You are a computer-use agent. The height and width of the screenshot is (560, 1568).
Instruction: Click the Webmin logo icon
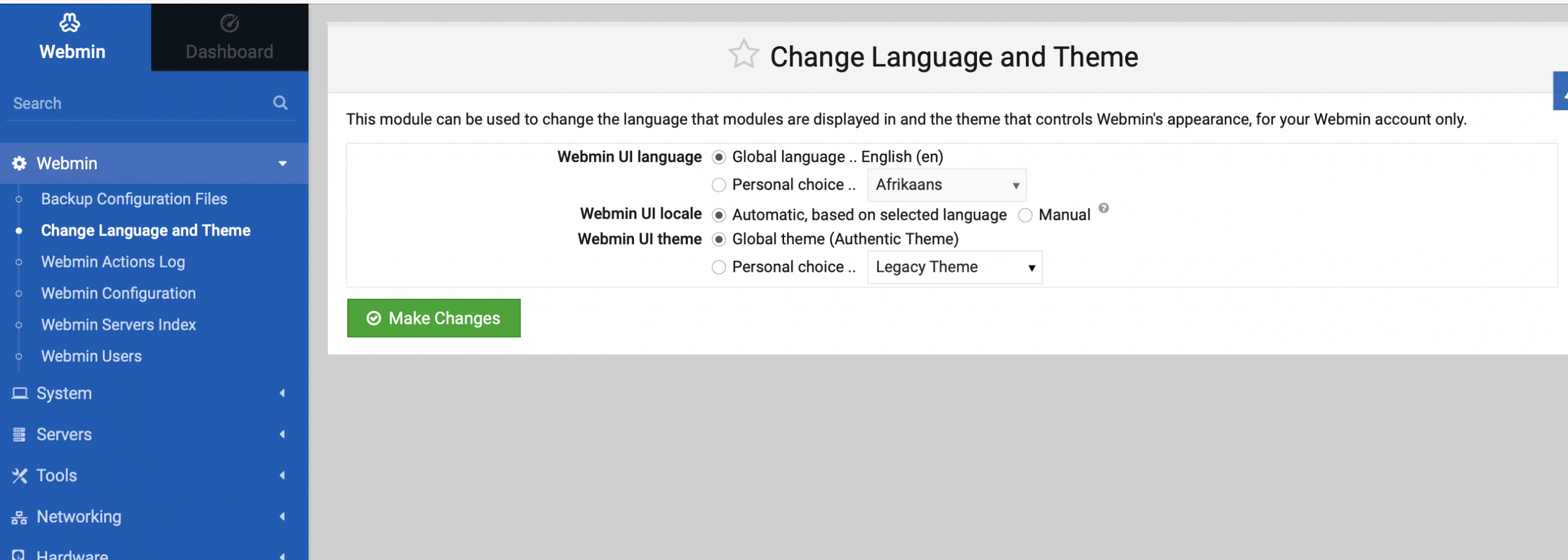69,23
